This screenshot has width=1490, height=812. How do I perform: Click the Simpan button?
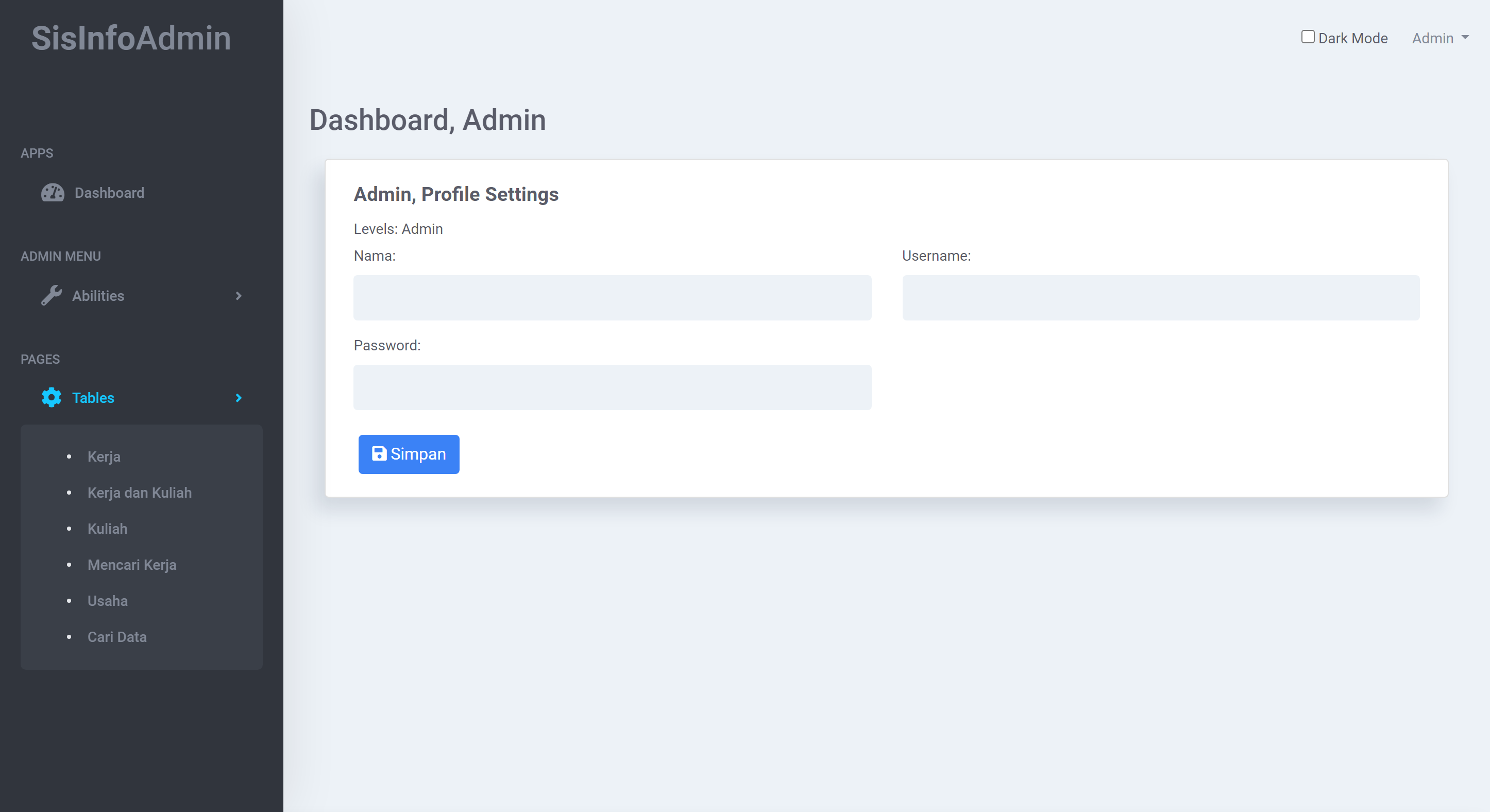[409, 454]
